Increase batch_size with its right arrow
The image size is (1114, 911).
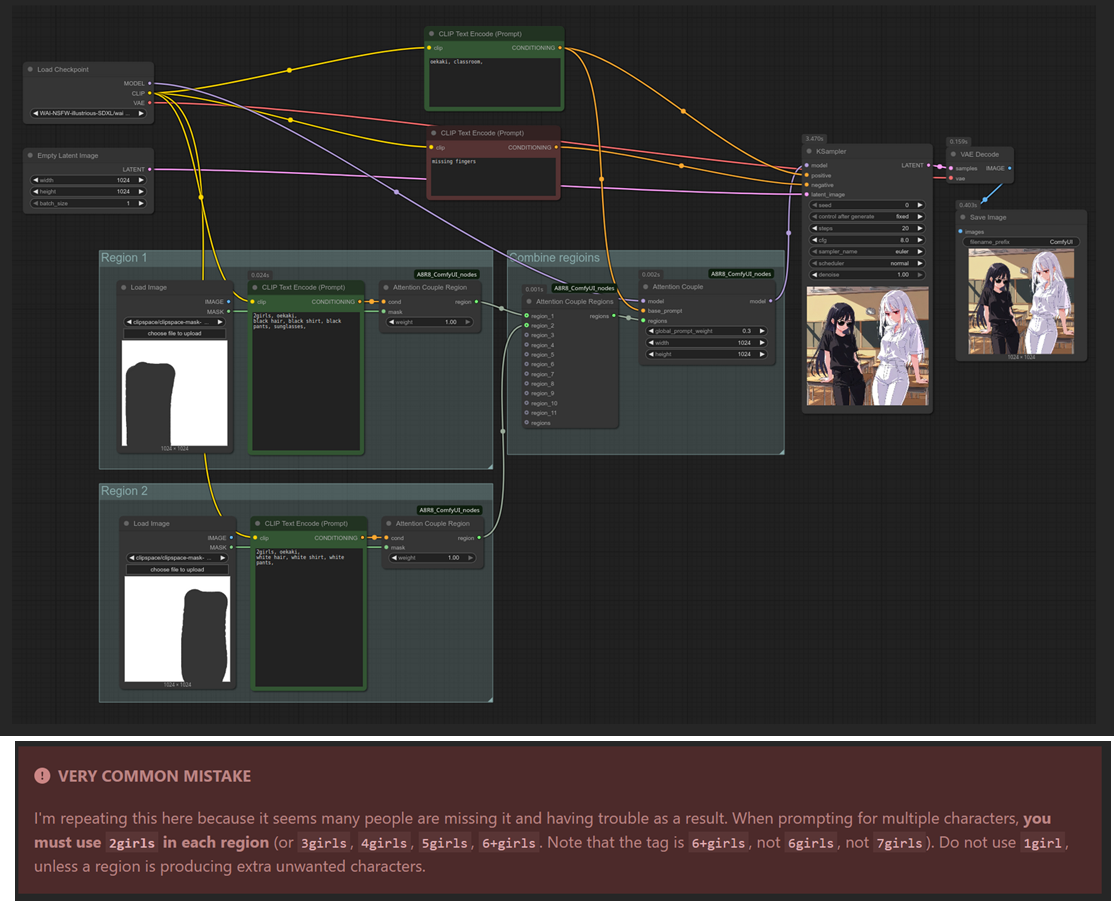(141, 203)
